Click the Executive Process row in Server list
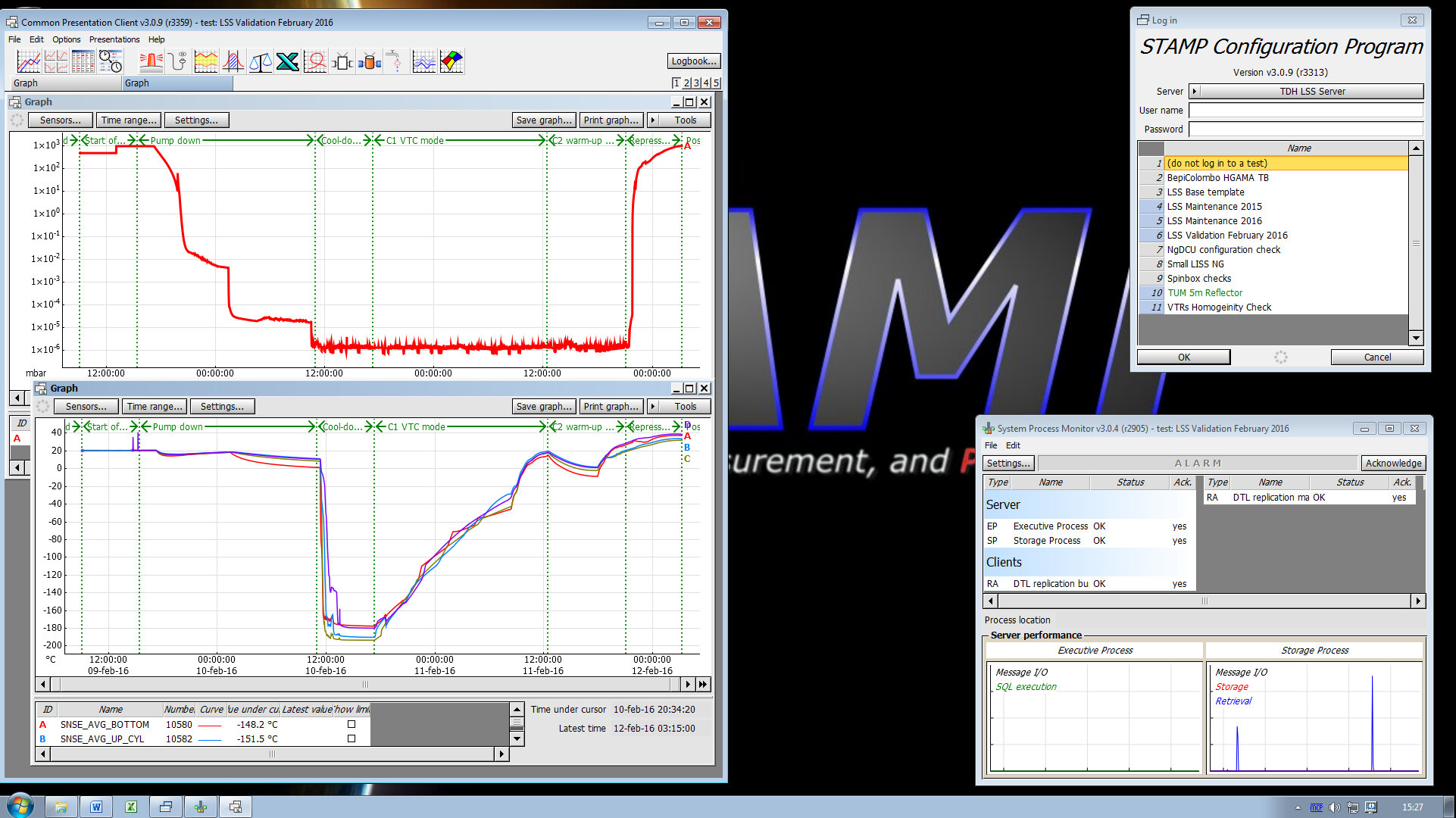This screenshot has height=818, width=1456. [1089, 526]
